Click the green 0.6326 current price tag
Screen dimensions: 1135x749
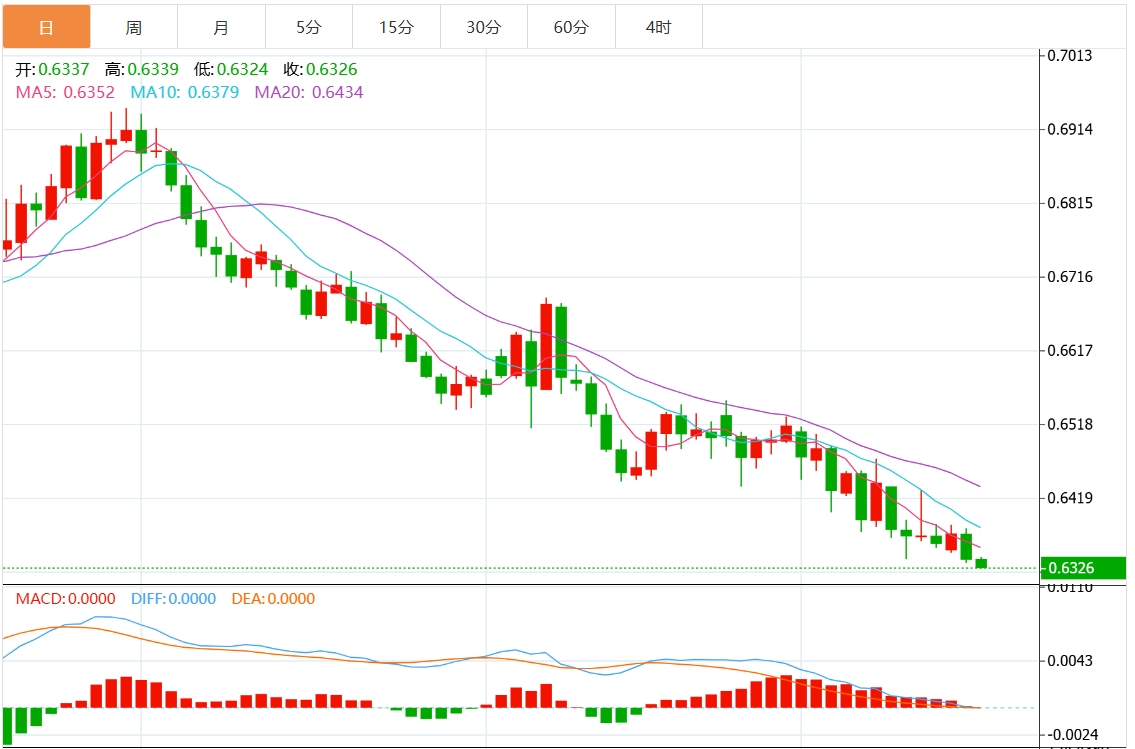(x=1083, y=568)
